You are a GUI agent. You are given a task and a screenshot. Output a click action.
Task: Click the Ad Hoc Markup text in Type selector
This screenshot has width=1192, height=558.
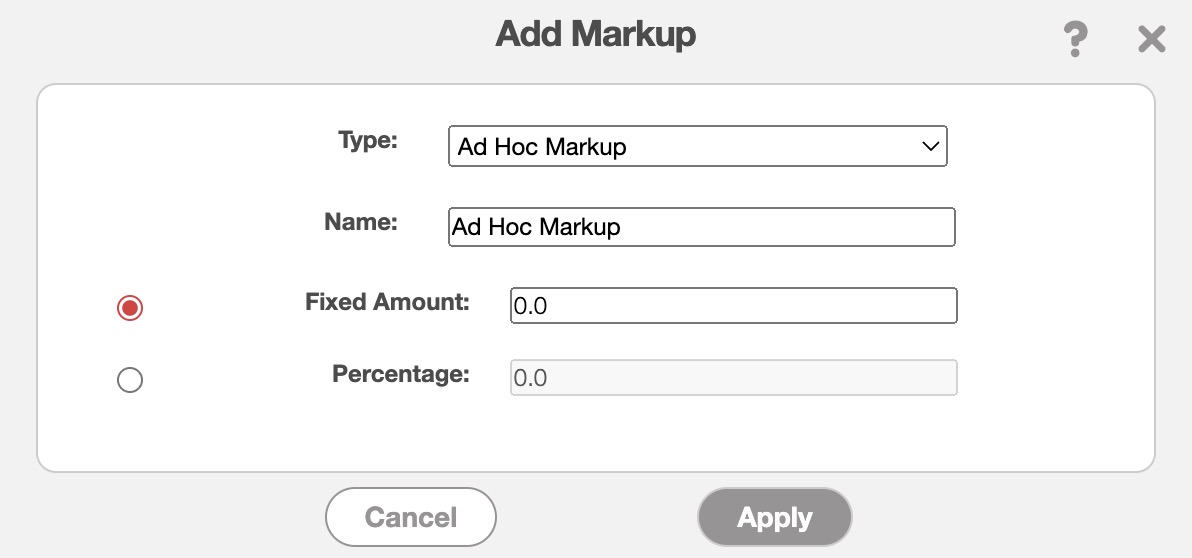coord(542,147)
